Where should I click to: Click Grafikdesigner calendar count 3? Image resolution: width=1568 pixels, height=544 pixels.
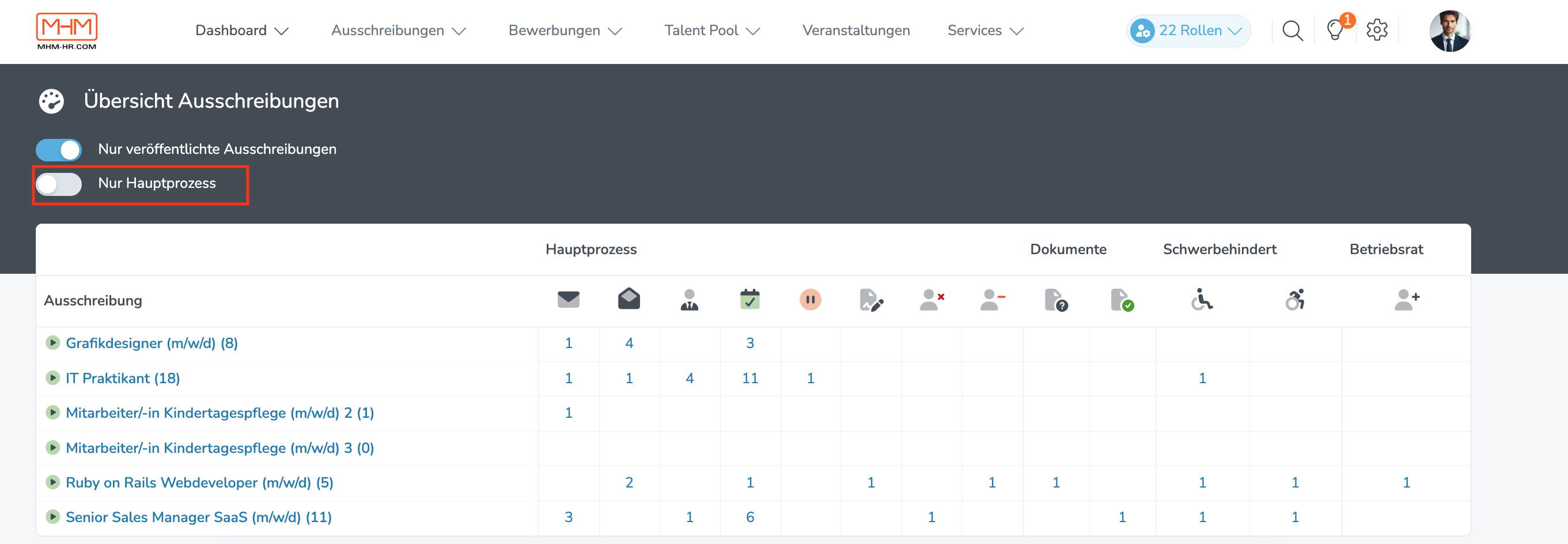(749, 343)
